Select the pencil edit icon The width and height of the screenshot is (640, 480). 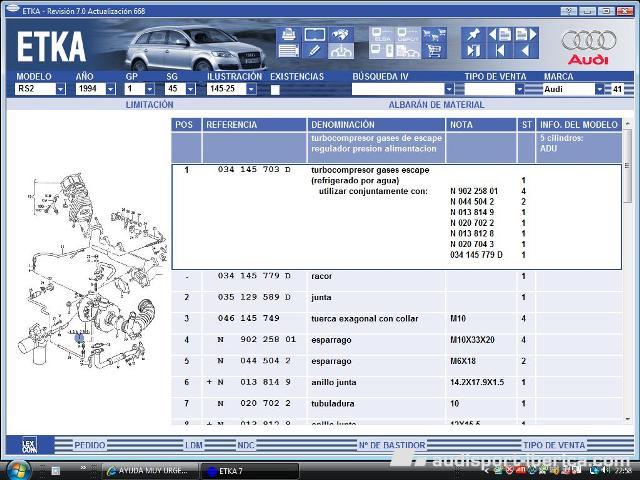click(x=315, y=51)
